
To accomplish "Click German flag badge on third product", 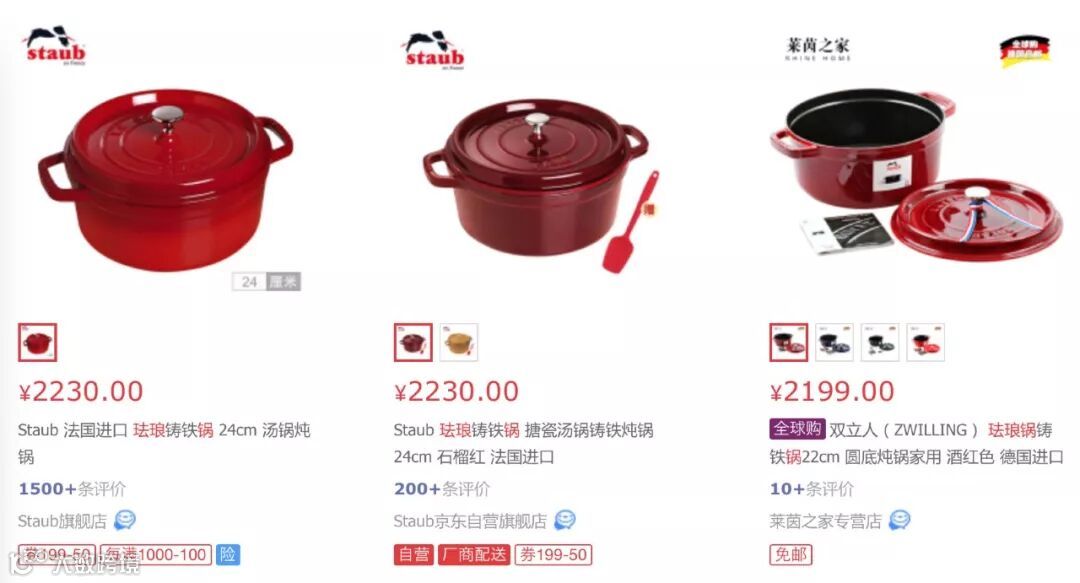I will tap(1024, 52).
